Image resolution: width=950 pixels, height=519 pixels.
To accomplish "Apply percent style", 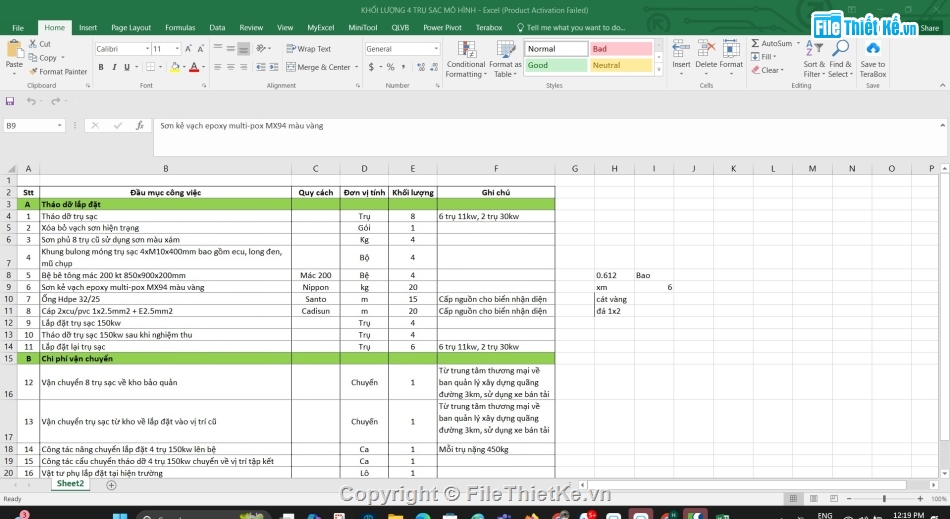I will 391,67.
